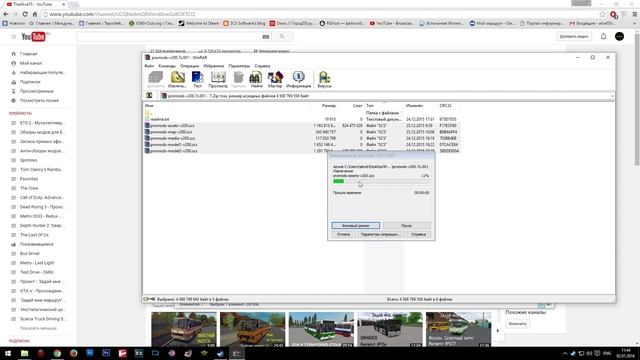Click the WinRAR Delete (Удалить) toolbar icon
The image size is (640, 360).
(238, 79)
